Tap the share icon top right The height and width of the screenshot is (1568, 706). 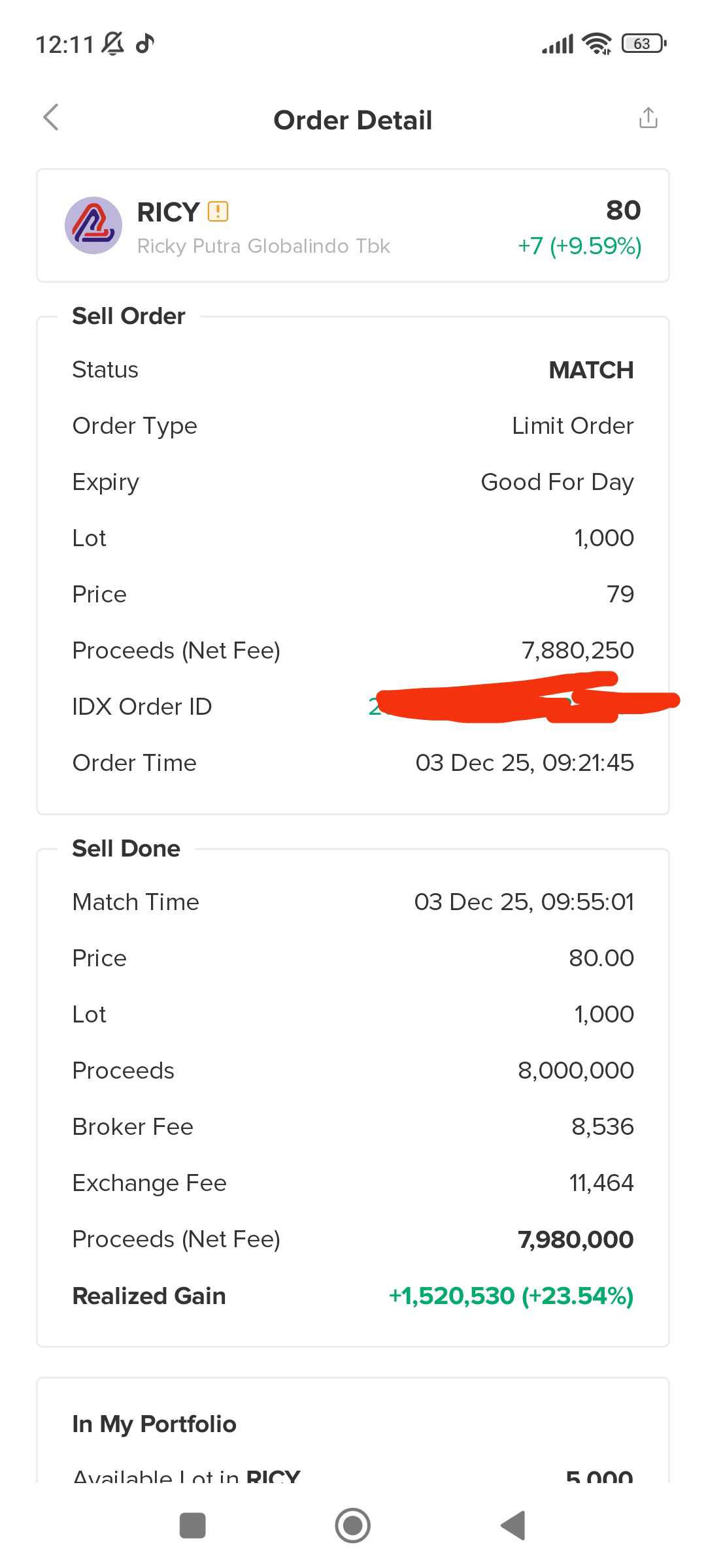(x=648, y=118)
